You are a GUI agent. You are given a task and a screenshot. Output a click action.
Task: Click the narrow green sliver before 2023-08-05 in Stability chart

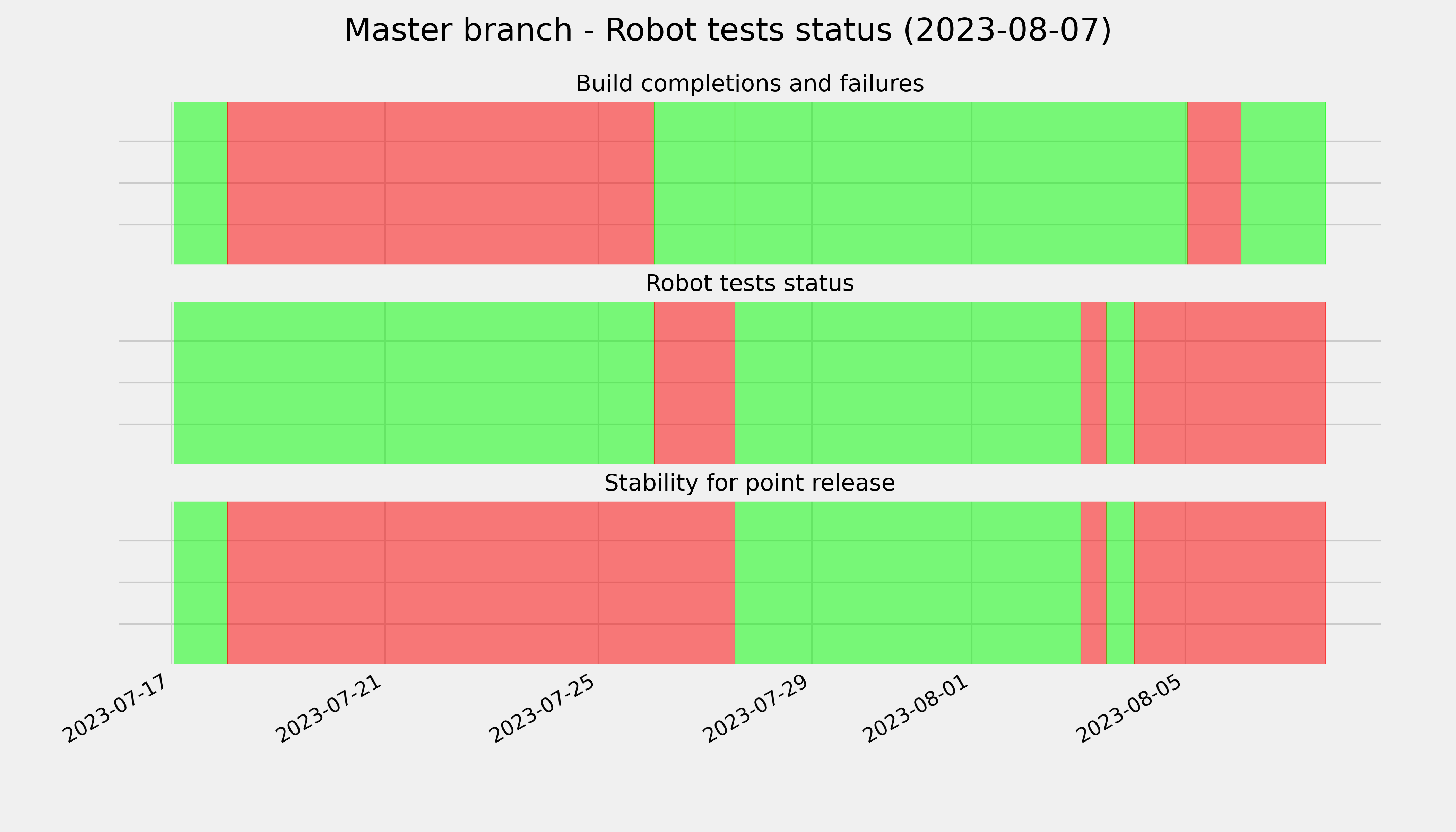1120,582
